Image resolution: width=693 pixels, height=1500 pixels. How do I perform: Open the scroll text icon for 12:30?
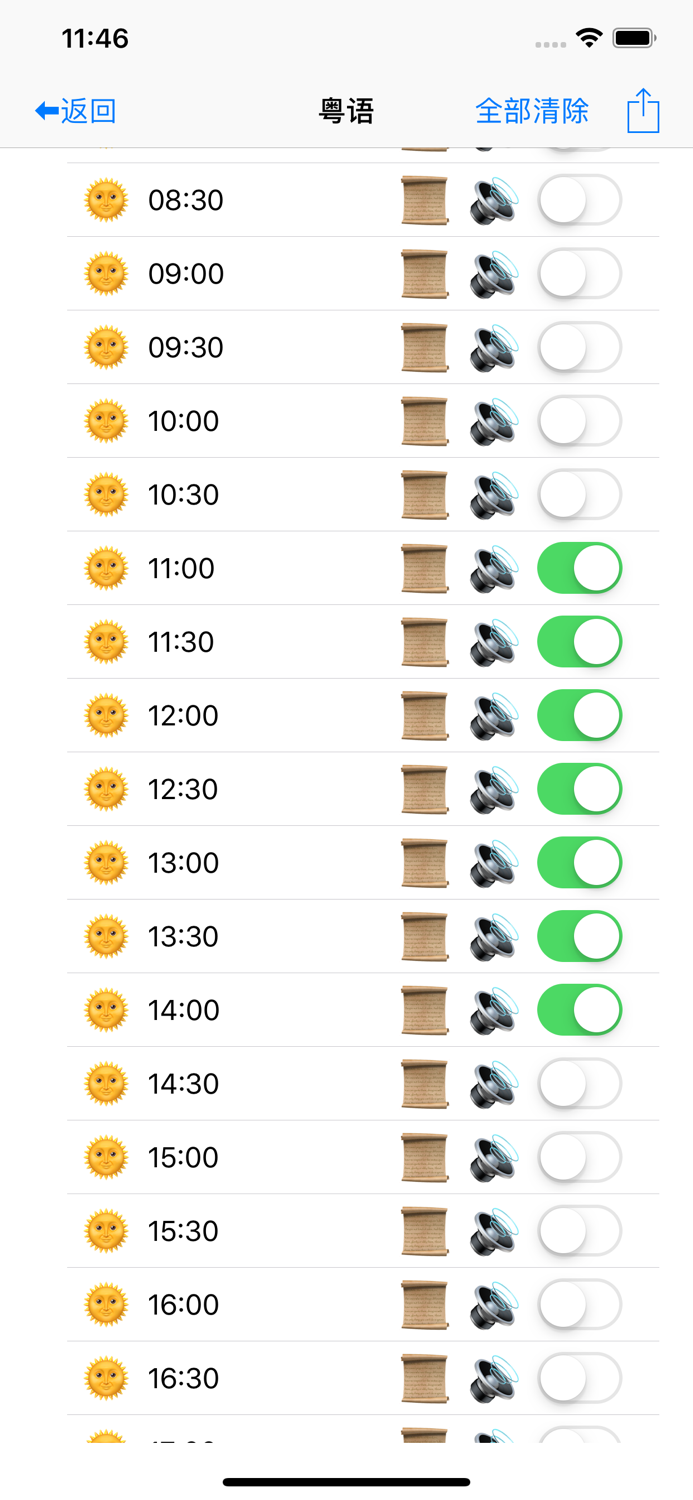[x=424, y=788]
